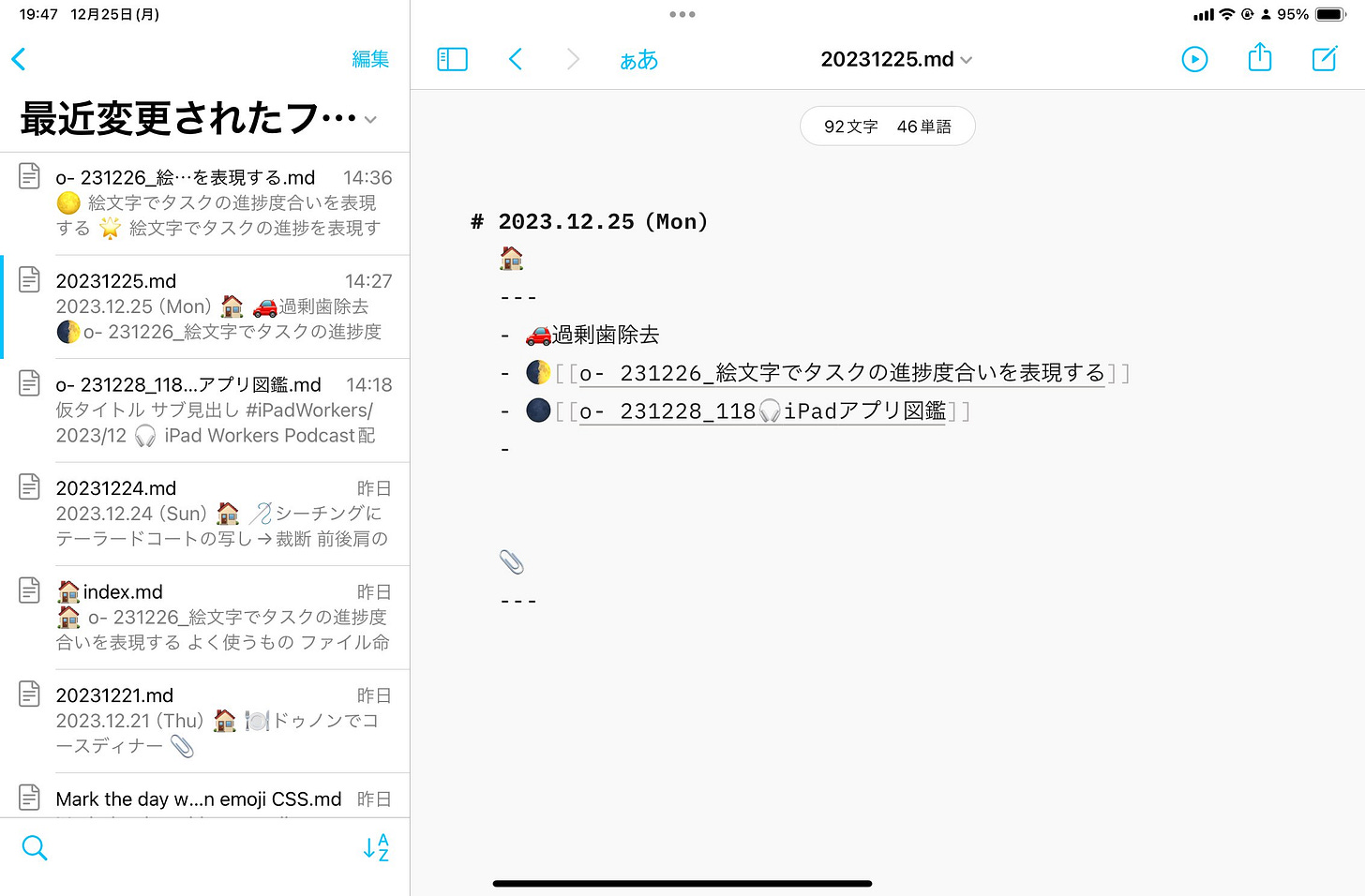The height and width of the screenshot is (896, 1365).
Task: Tap the house emoji in the editor
Action: pos(512,258)
